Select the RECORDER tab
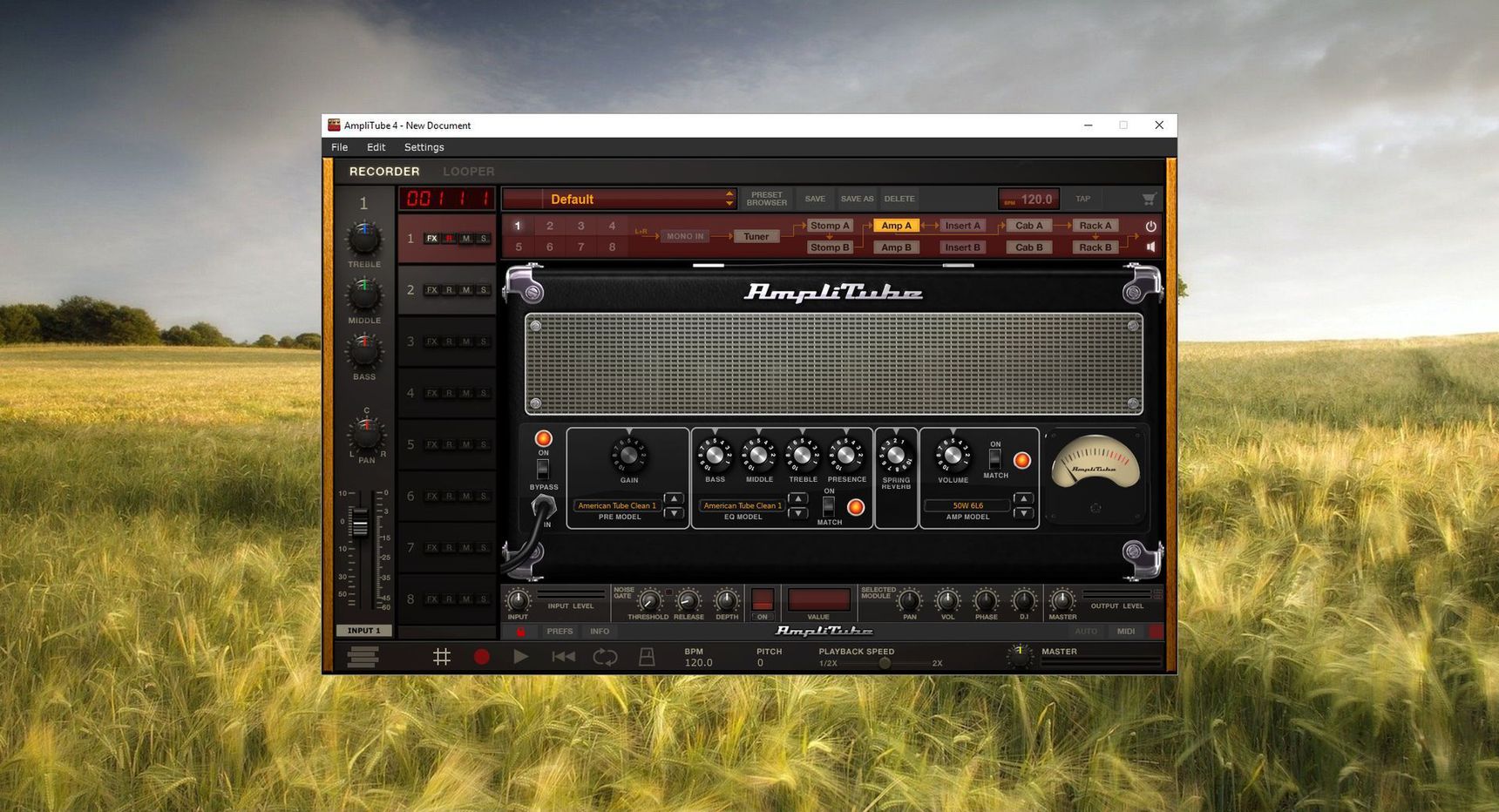Screen dimensions: 1499x812 click(x=384, y=172)
